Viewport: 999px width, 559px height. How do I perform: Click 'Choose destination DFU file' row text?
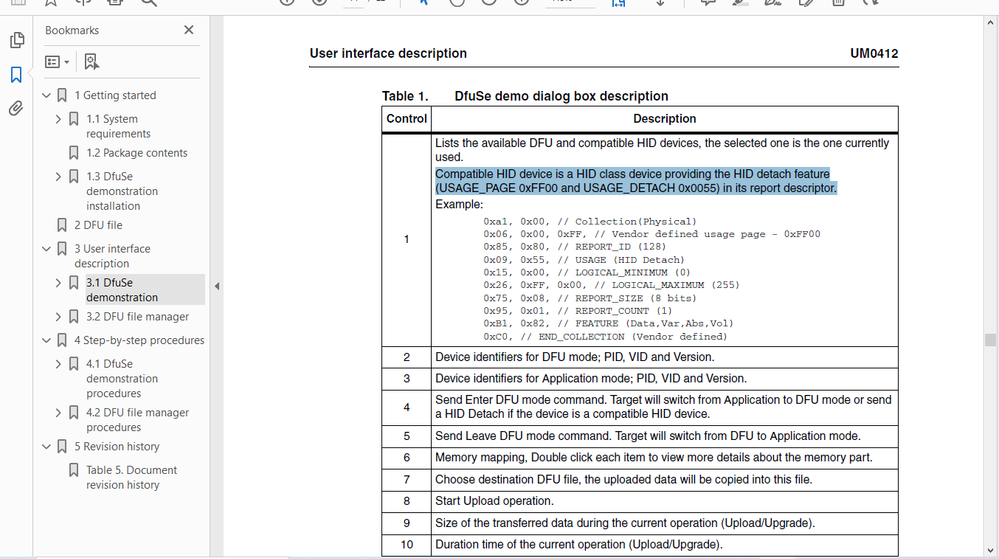[624, 479]
